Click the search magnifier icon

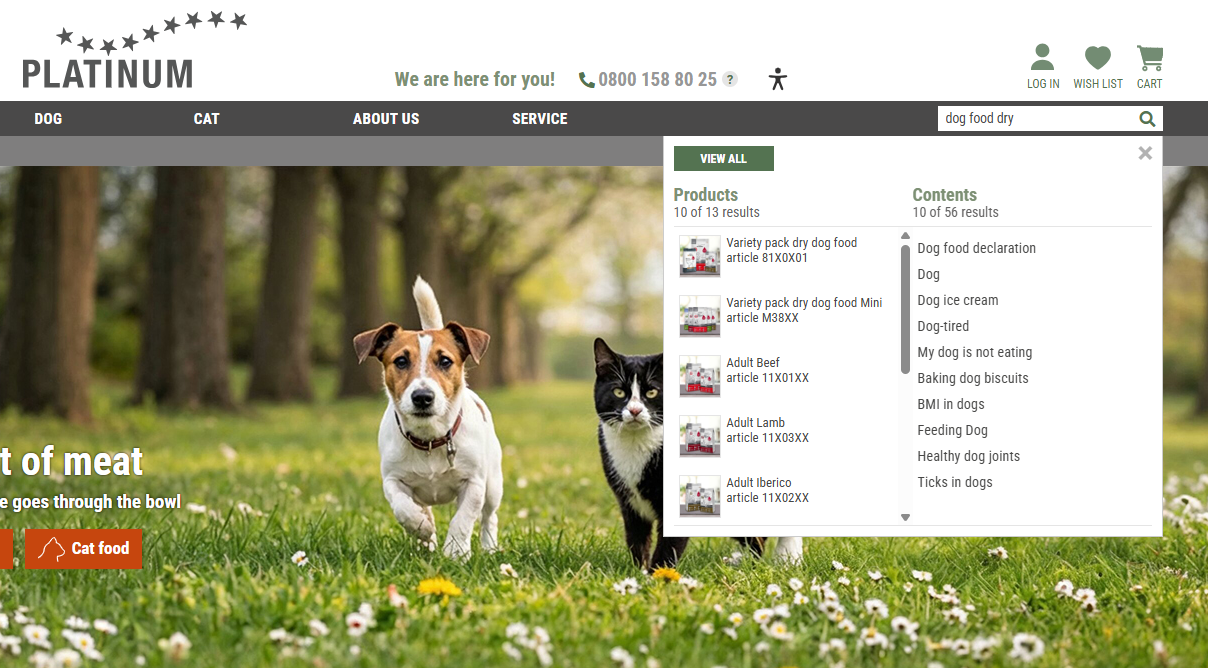click(x=1147, y=119)
